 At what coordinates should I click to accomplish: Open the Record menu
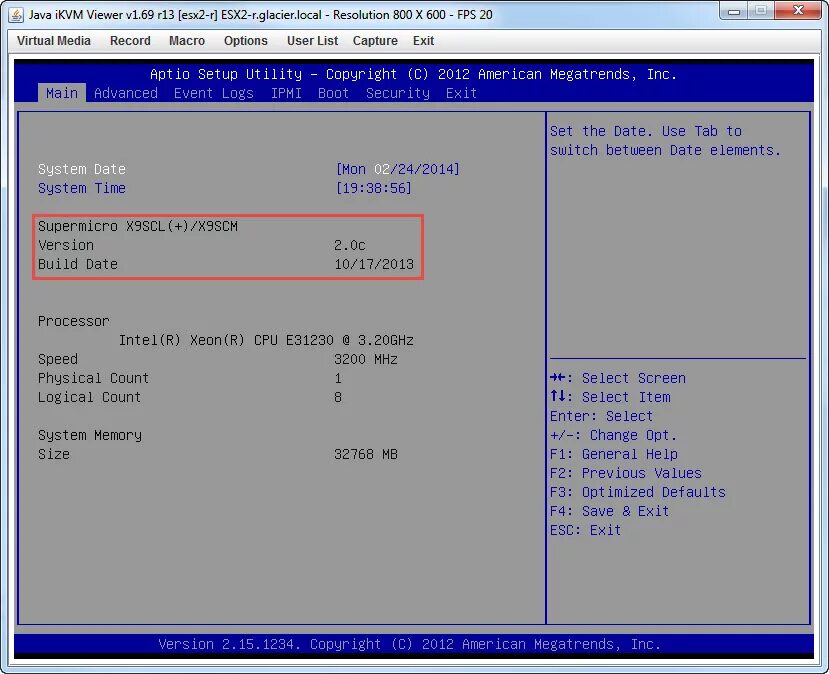130,41
